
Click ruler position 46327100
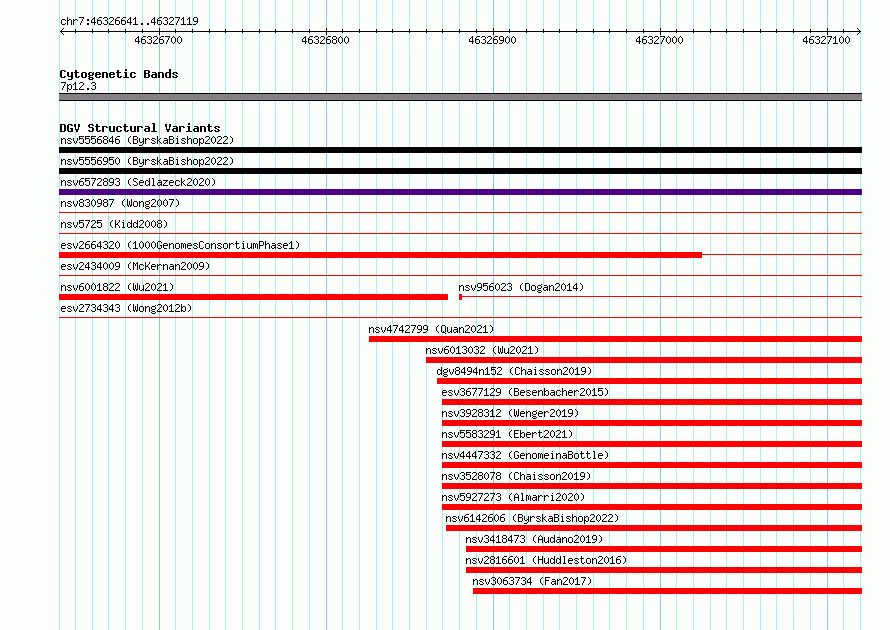(x=826, y=40)
